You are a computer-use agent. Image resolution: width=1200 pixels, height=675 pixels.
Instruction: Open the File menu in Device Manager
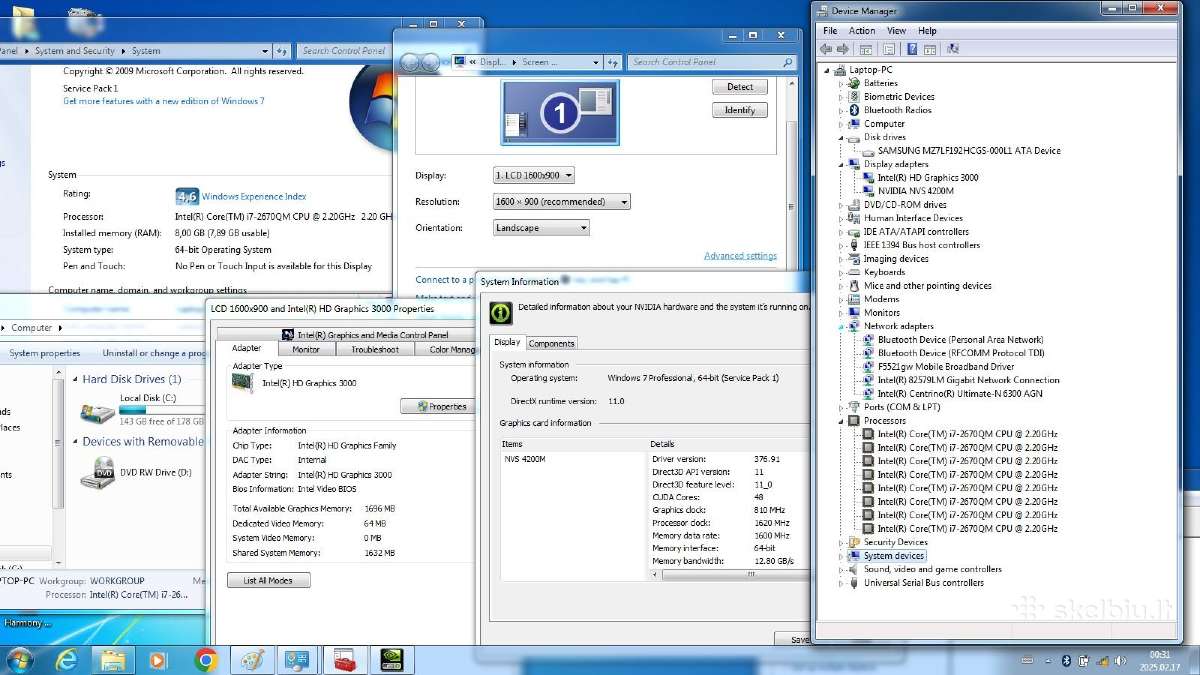830,31
